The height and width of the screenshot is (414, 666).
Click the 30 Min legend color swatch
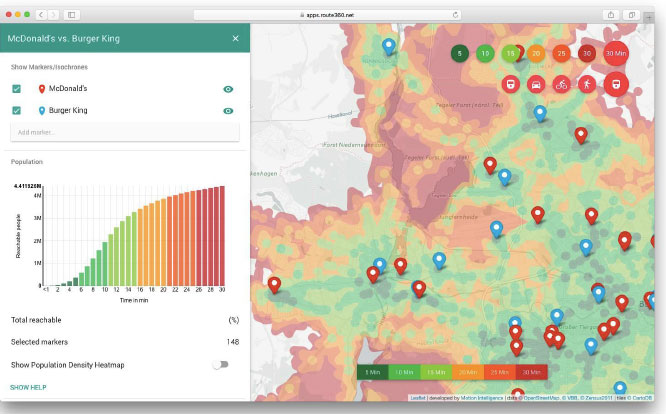coord(531,372)
